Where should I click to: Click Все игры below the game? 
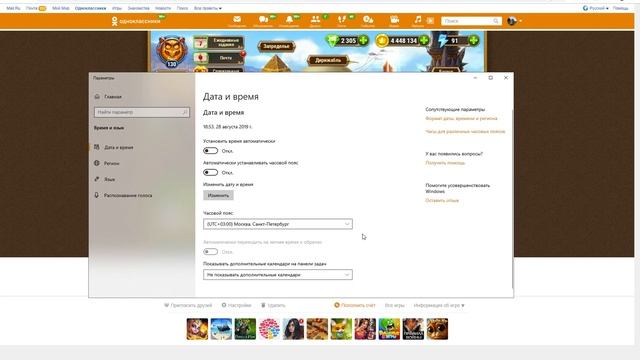394,305
